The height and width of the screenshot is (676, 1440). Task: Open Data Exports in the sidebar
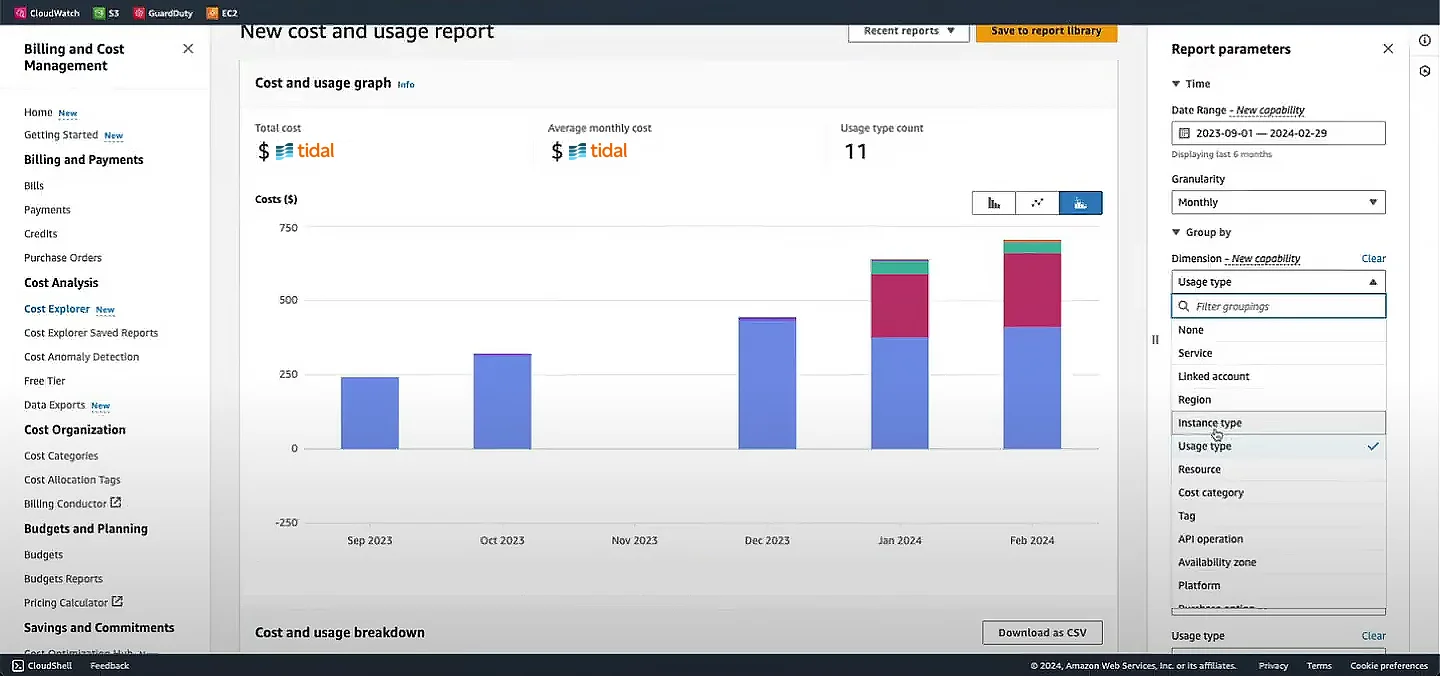(x=55, y=405)
